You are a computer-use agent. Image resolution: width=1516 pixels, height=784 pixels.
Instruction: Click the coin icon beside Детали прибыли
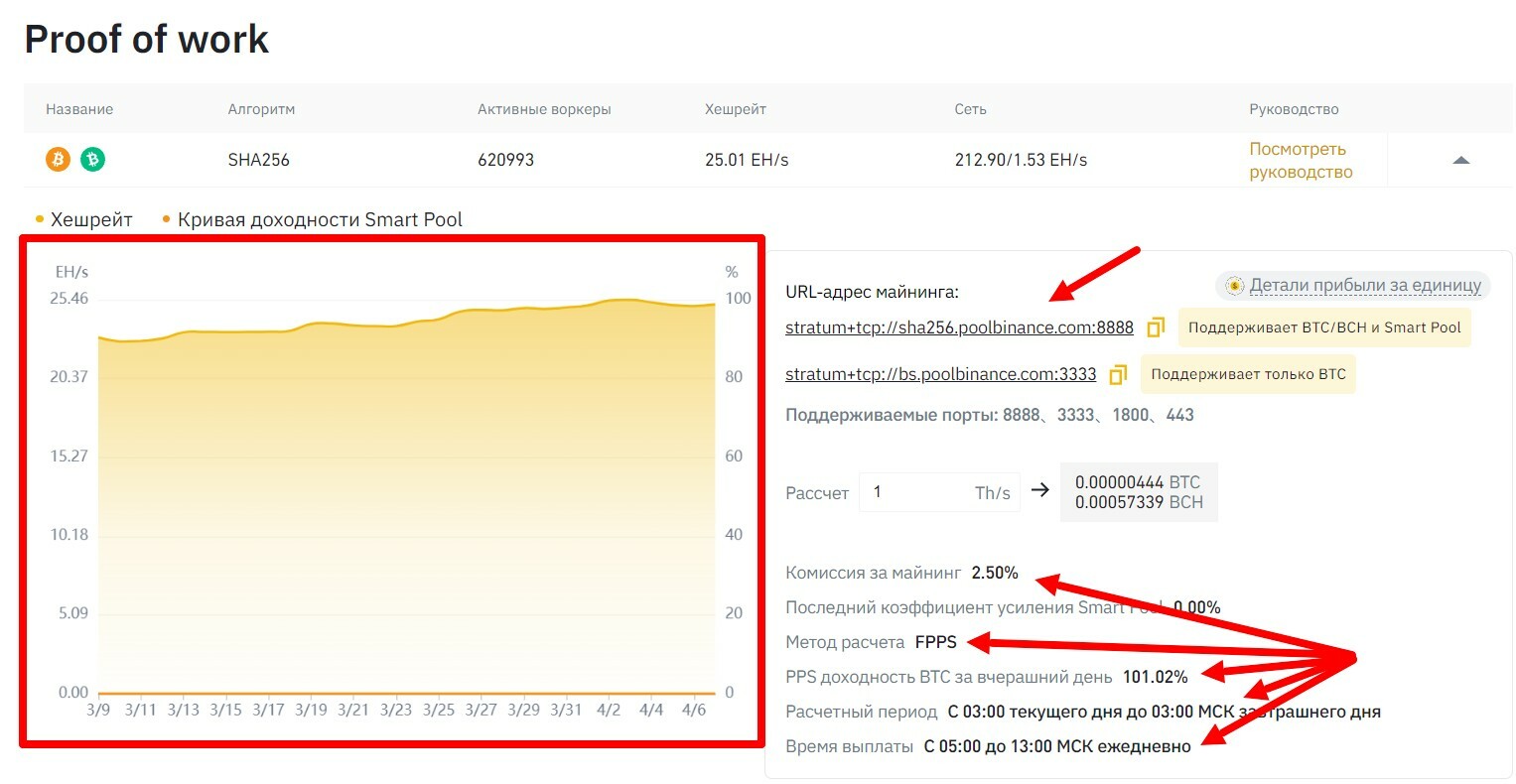click(1234, 286)
